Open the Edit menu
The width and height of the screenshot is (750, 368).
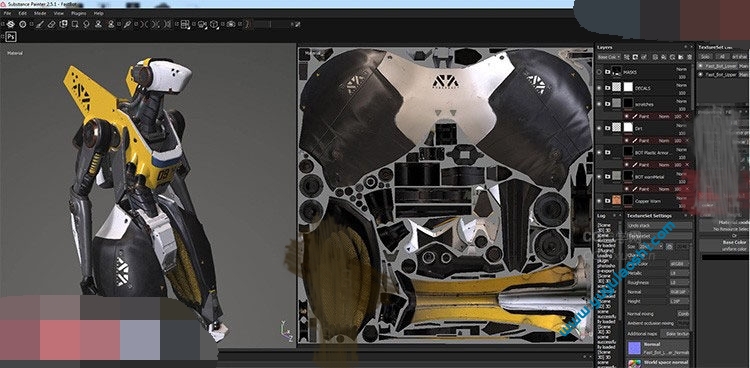[22, 13]
